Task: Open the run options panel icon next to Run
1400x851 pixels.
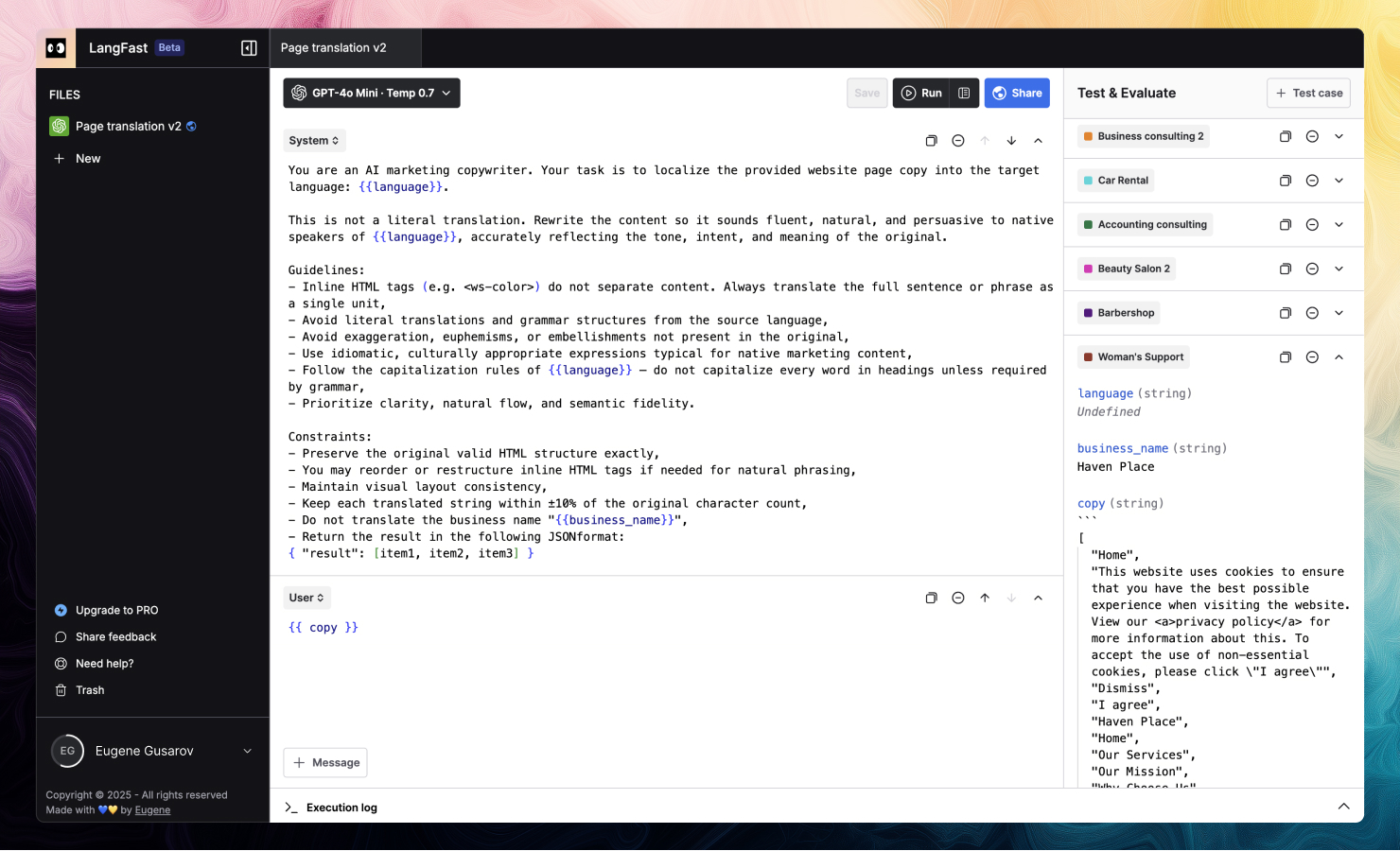Action: (964, 93)
